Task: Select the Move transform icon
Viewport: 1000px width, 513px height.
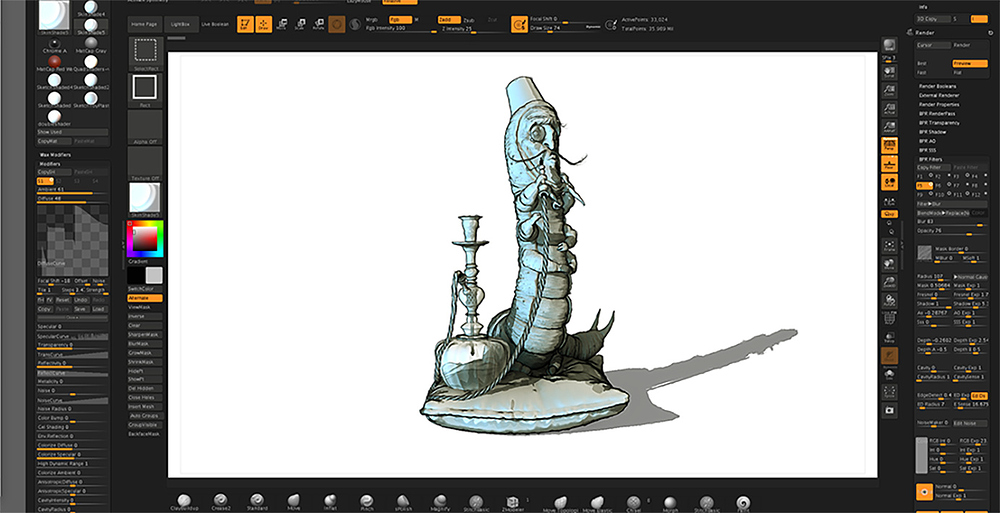Action: (282, 24)
